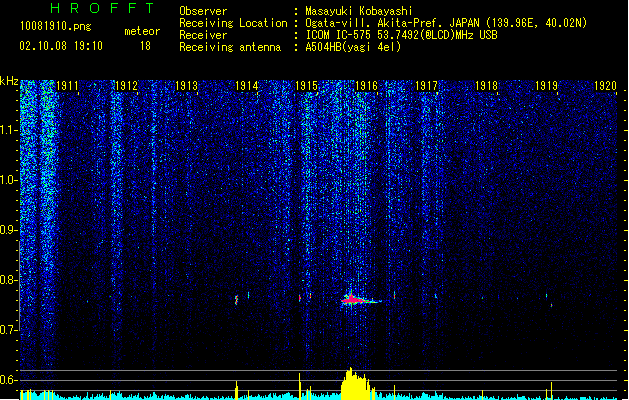
Task: Click the 0.6 kHz frequency label
Action: [8, 380]
